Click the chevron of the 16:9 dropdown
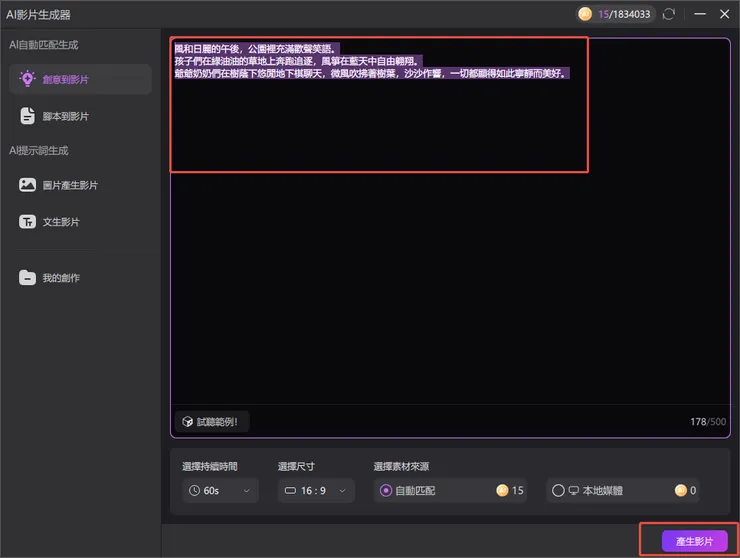Screen dimensions: 740x558 point(342,490)
